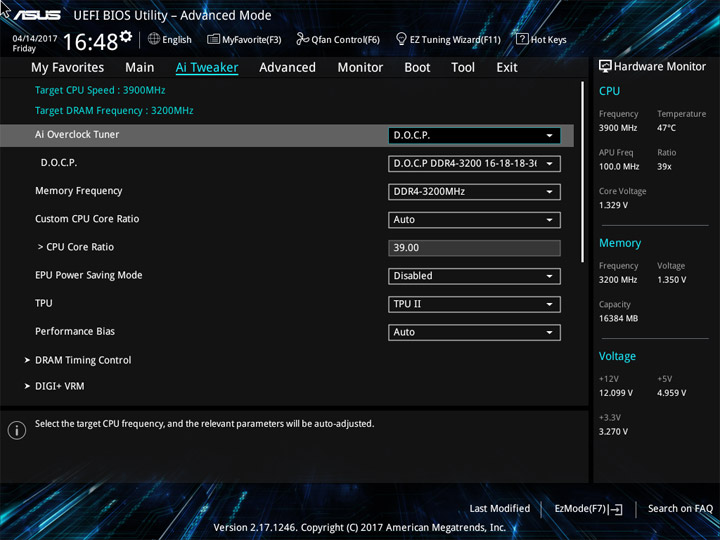
Task: Open the Monitor tab
Action: pyautogui.click(x=360, y=68)
